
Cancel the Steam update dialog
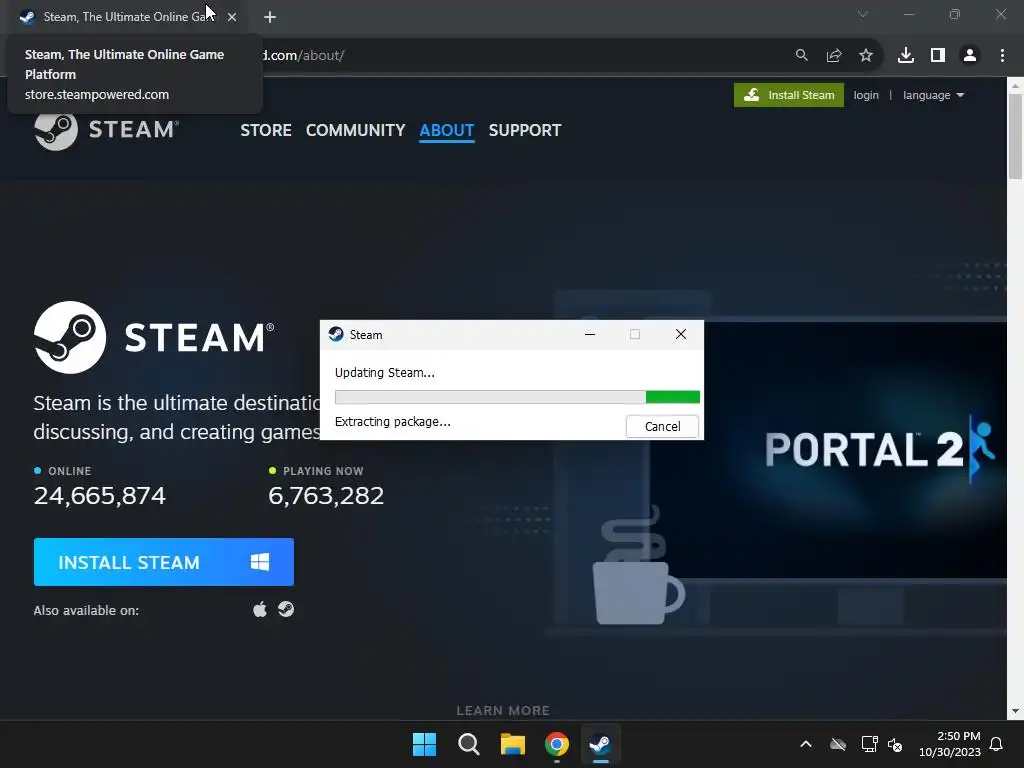(662, 426)
